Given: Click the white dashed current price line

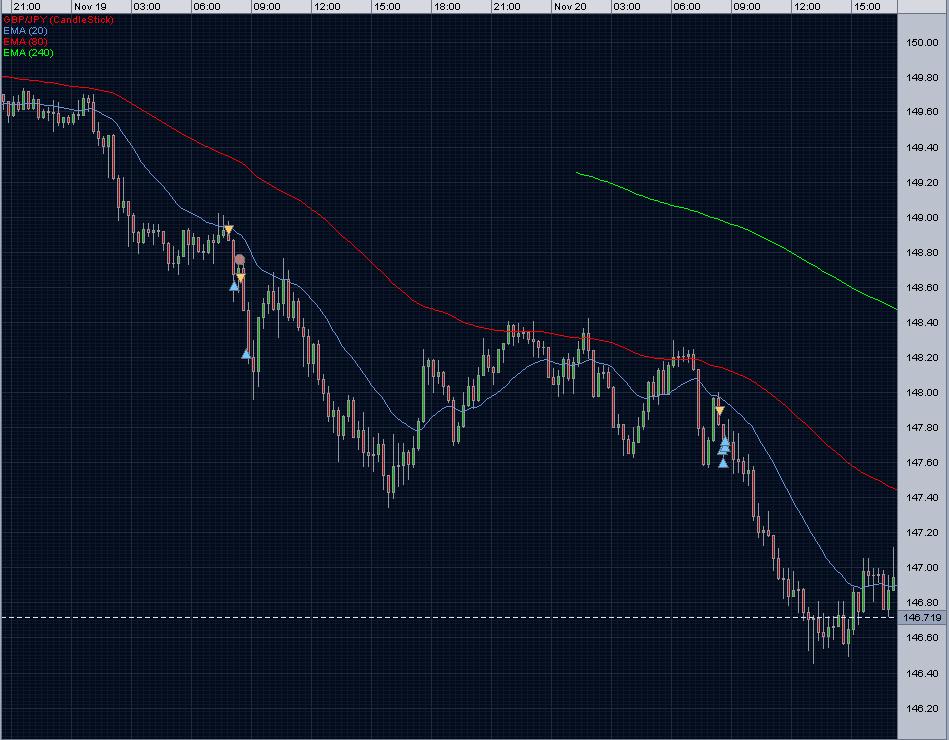Looking at the screenshot, I should tap(449, 617).
